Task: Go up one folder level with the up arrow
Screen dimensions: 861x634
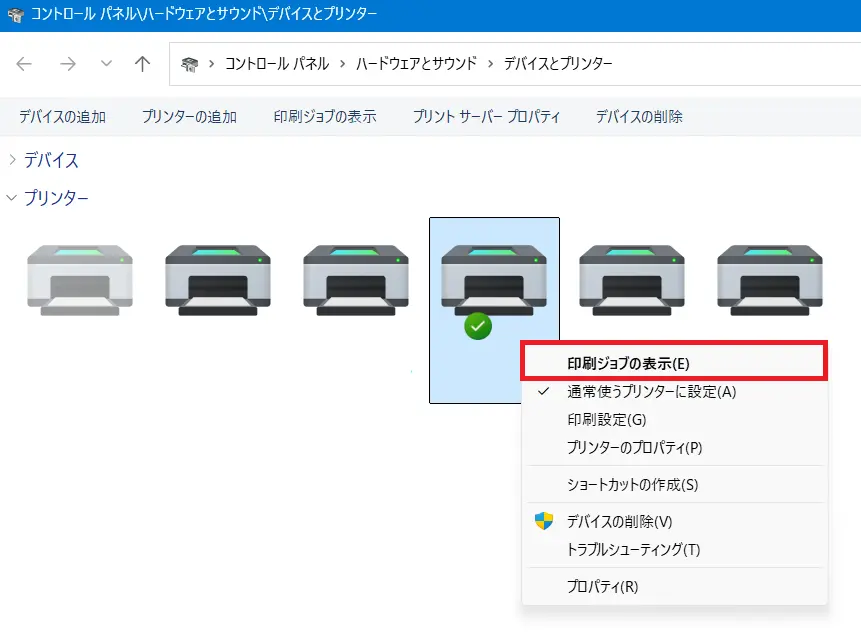Action: 142,64
